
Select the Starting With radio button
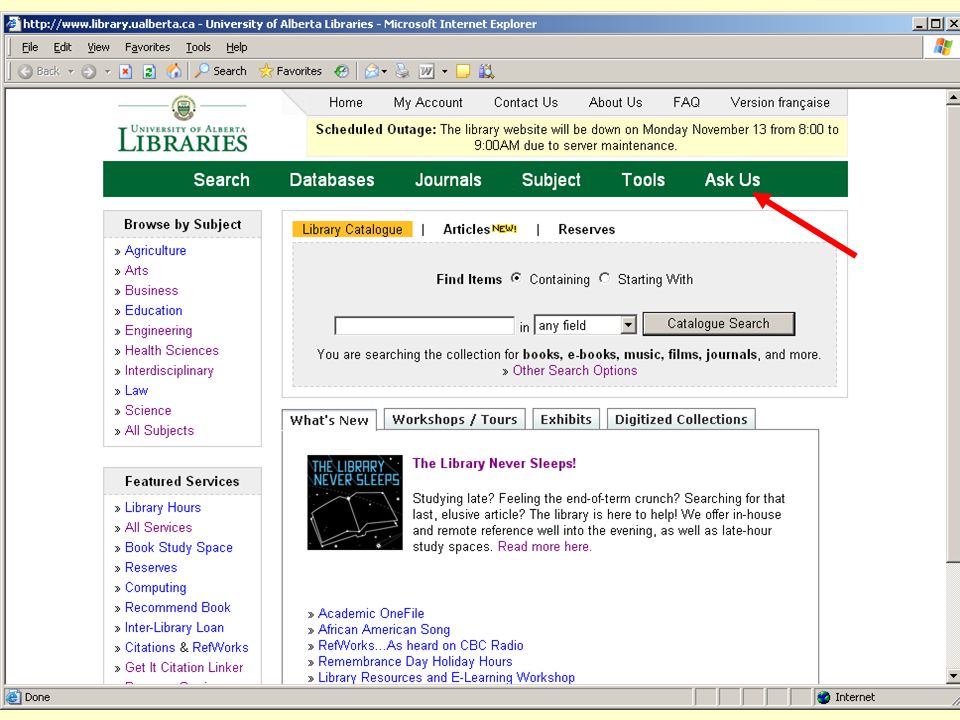click(x=604, y=278)
